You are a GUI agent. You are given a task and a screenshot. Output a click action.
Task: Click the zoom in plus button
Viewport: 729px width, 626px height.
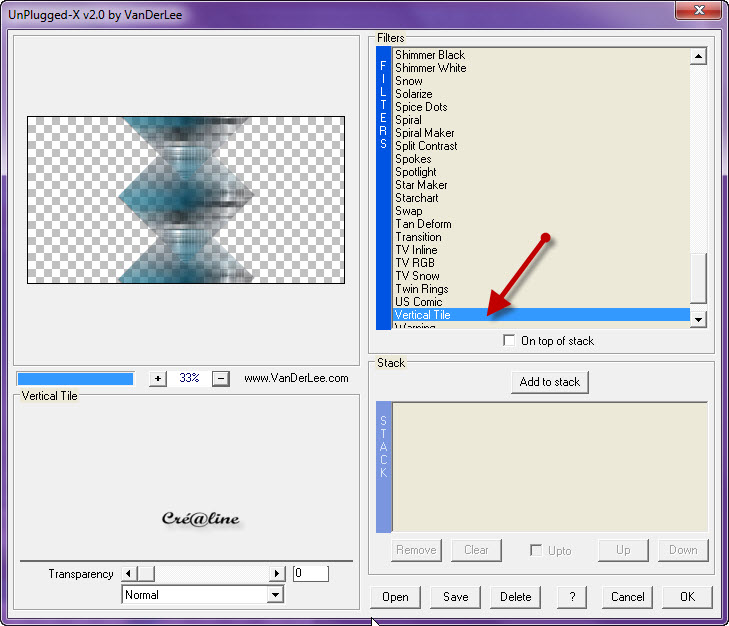(158, 378)
